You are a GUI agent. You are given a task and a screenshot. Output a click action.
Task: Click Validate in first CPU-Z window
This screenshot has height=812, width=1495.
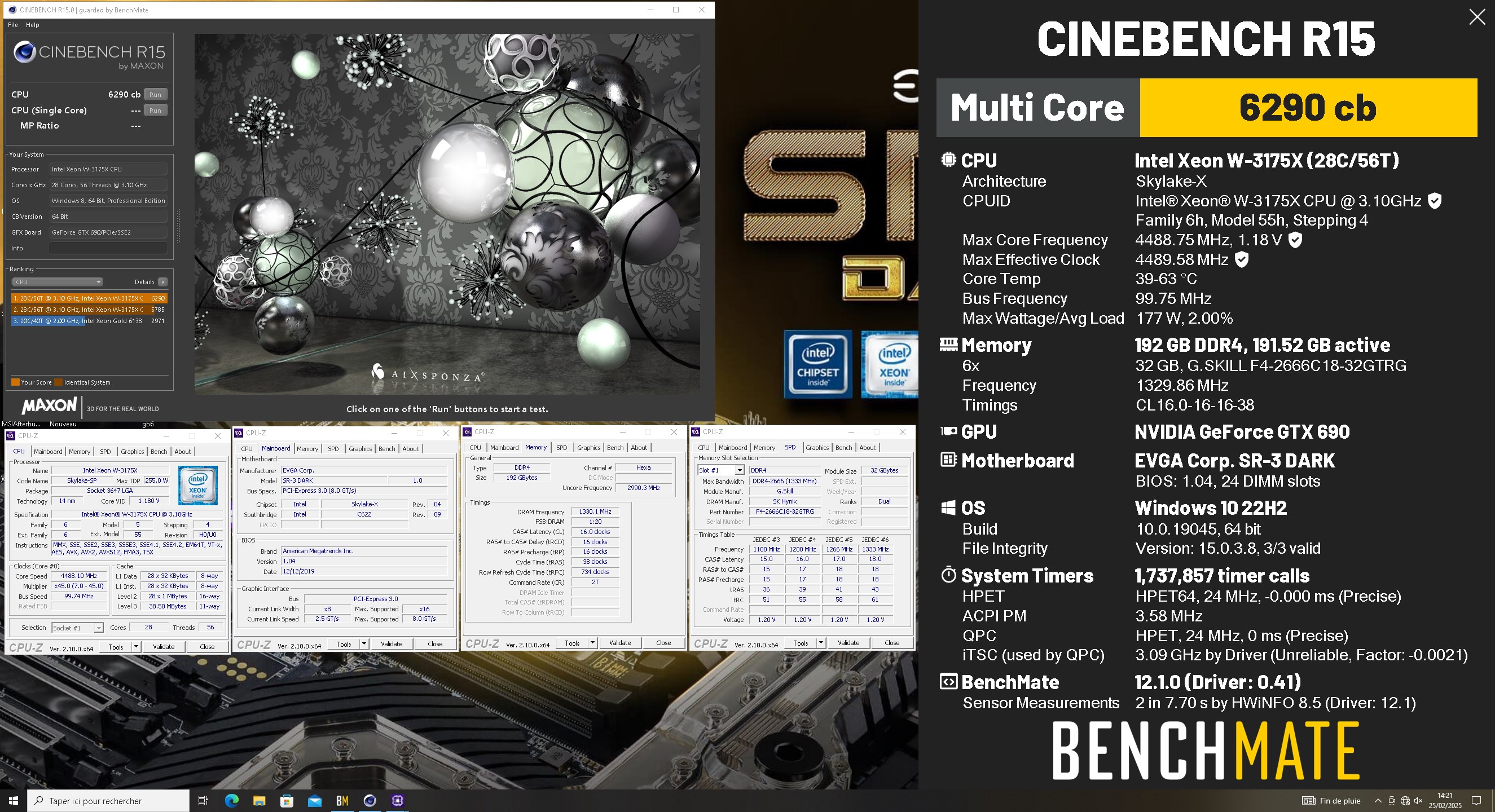click(163, 647)
